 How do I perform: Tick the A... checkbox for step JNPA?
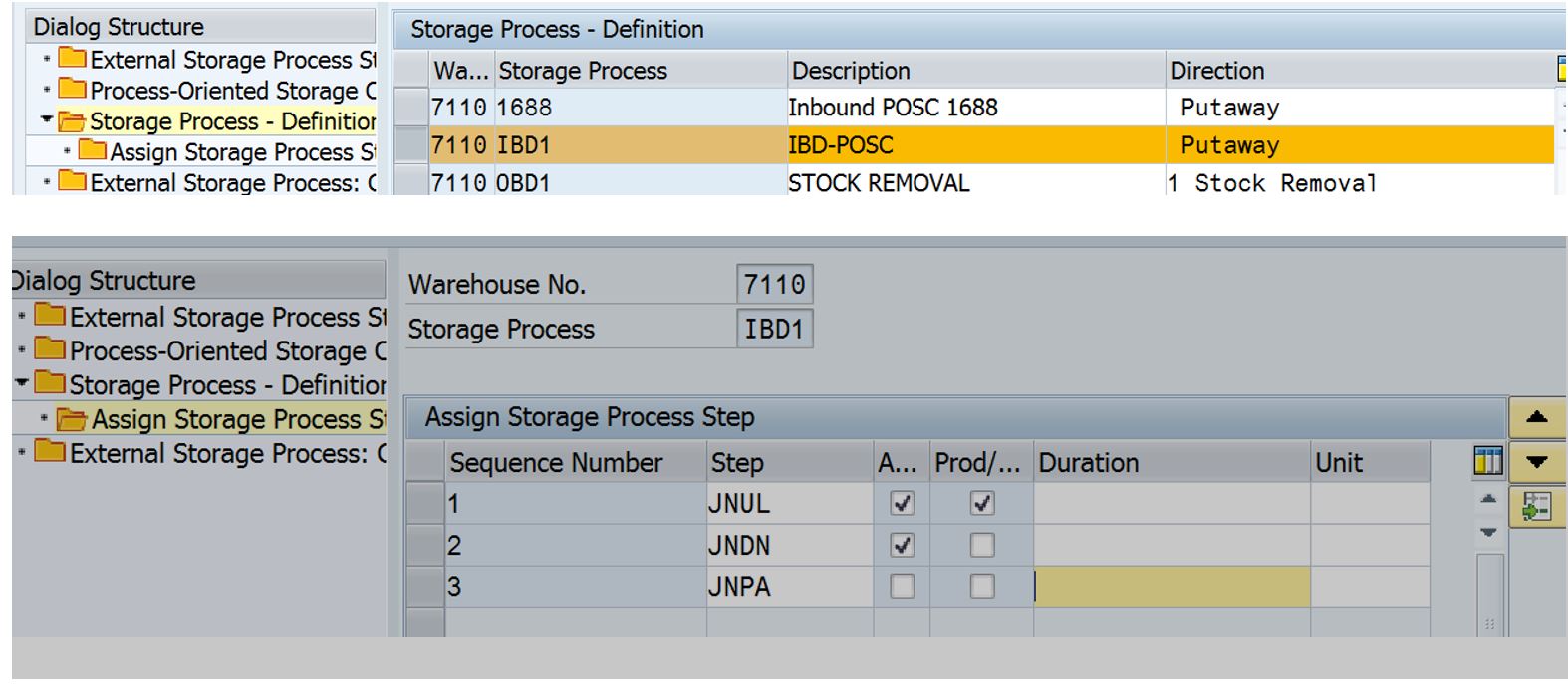(902, 587)
